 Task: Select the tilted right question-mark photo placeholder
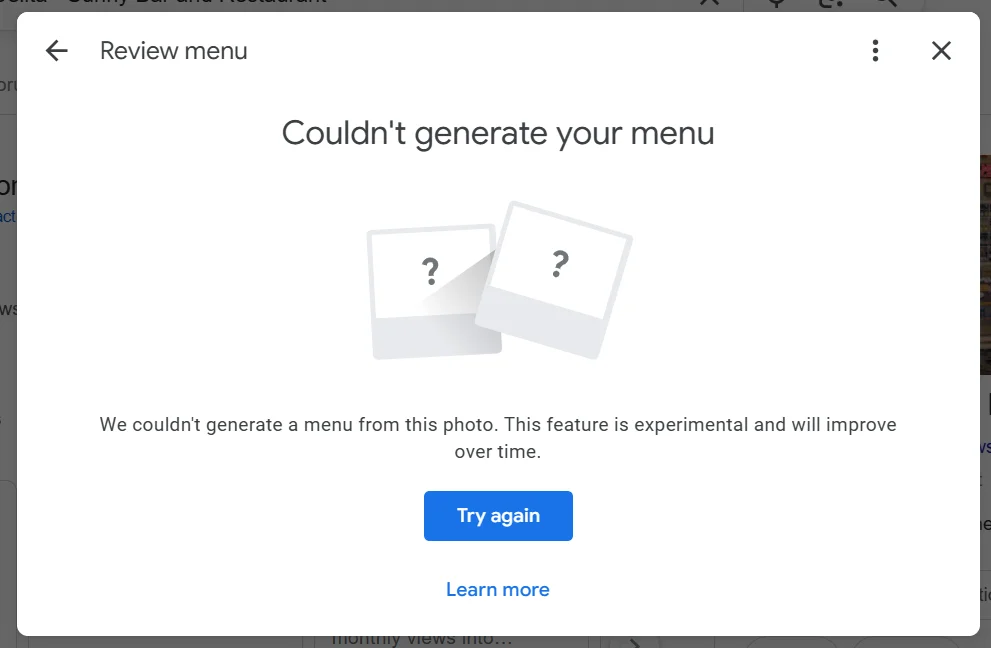click(x=555, y=280)
